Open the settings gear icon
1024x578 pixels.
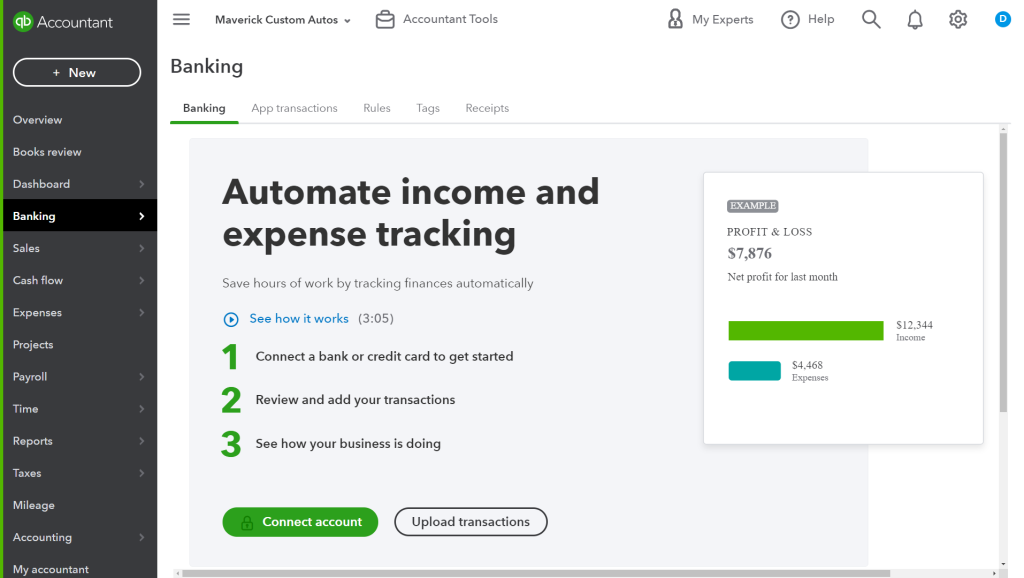958,20
